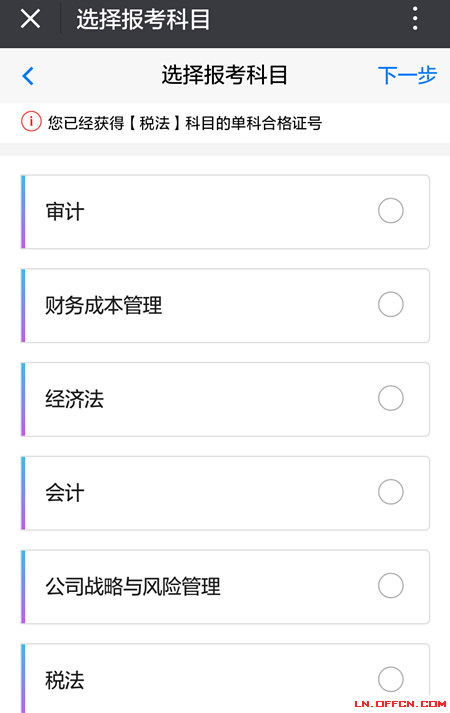The width and height of the screenshot is (450, 713).
Task: Click the 选择报考科目 title in dark top bar
Action: click(x=143, y=20)
